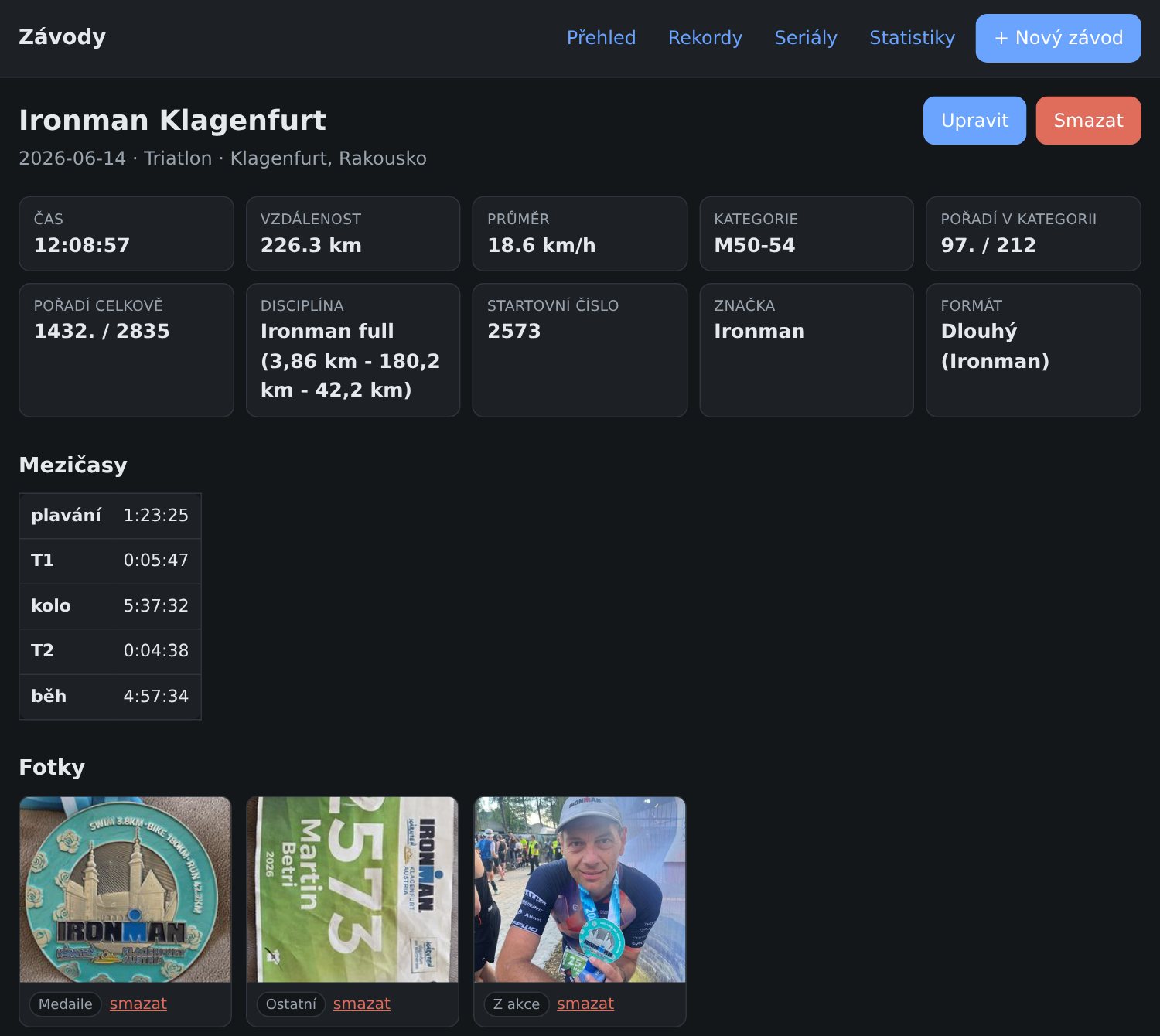Select the plavání split time 1:23:25
Image resolution: width=1160 pixels, height=1036 pixels.
point(156,515)
